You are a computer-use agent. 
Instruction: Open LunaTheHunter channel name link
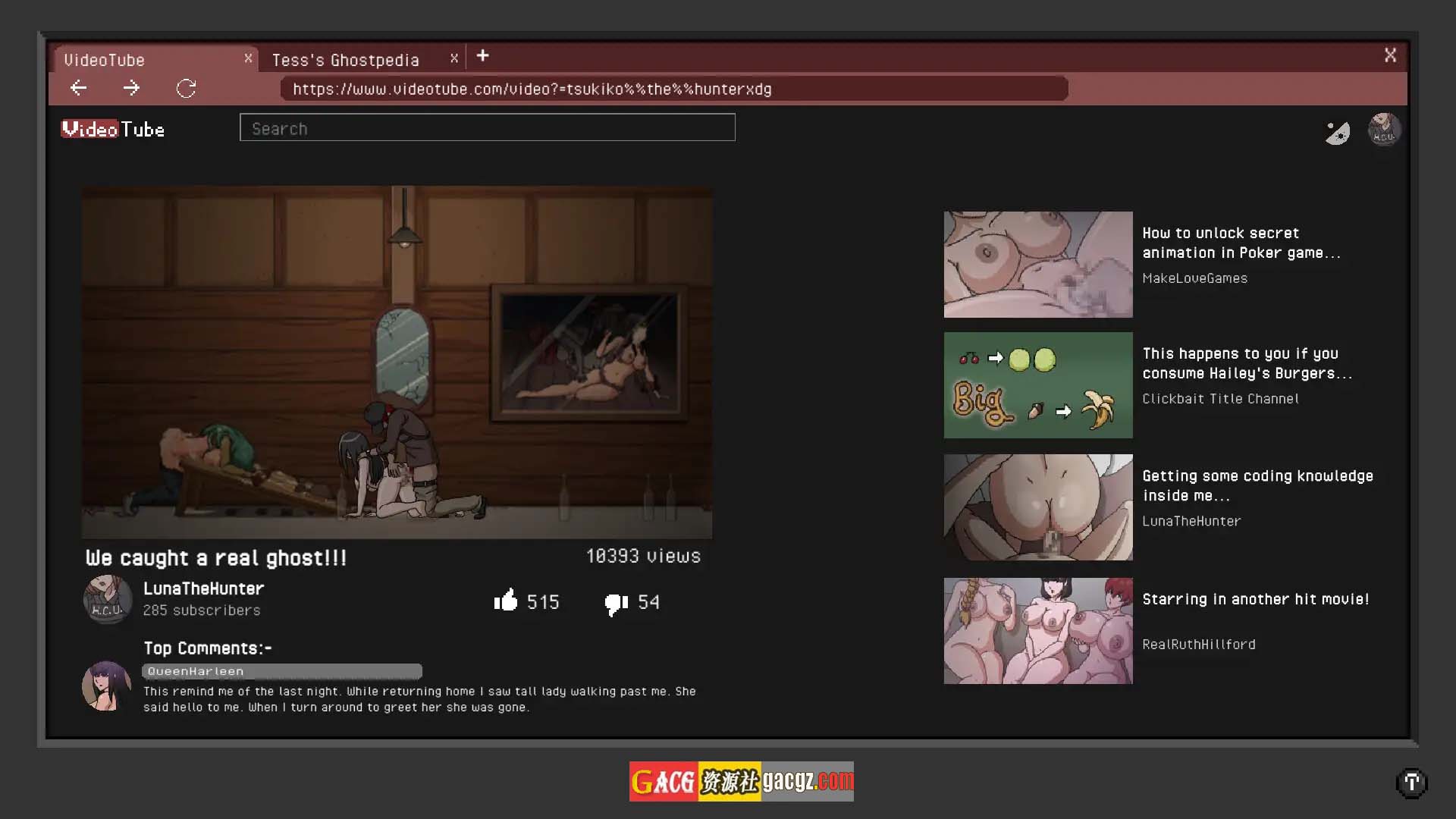(203, 588)
